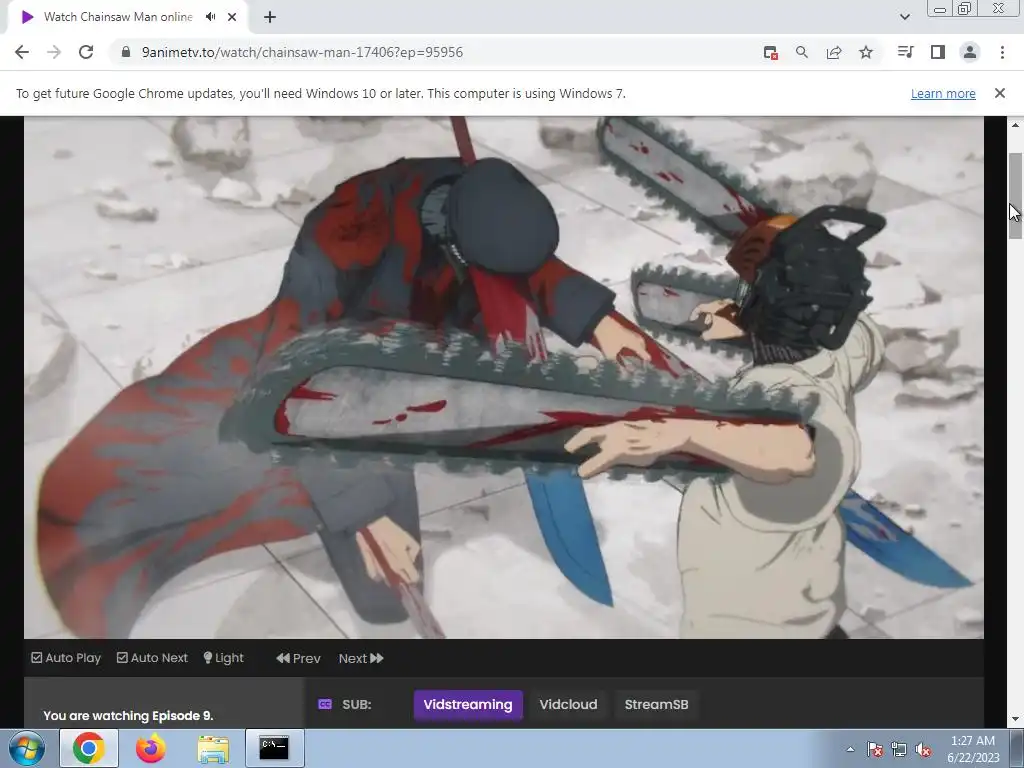
Task: Switch to the Vidcloud server
Action: click(x=568, y=705)
